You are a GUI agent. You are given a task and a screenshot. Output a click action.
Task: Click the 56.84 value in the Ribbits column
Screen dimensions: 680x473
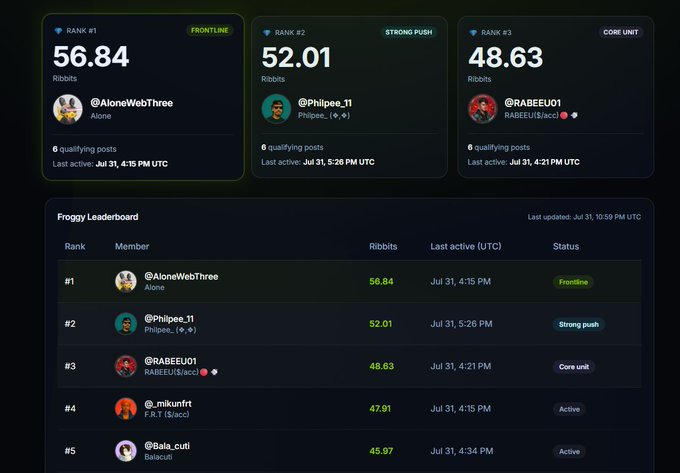(381, 281)
